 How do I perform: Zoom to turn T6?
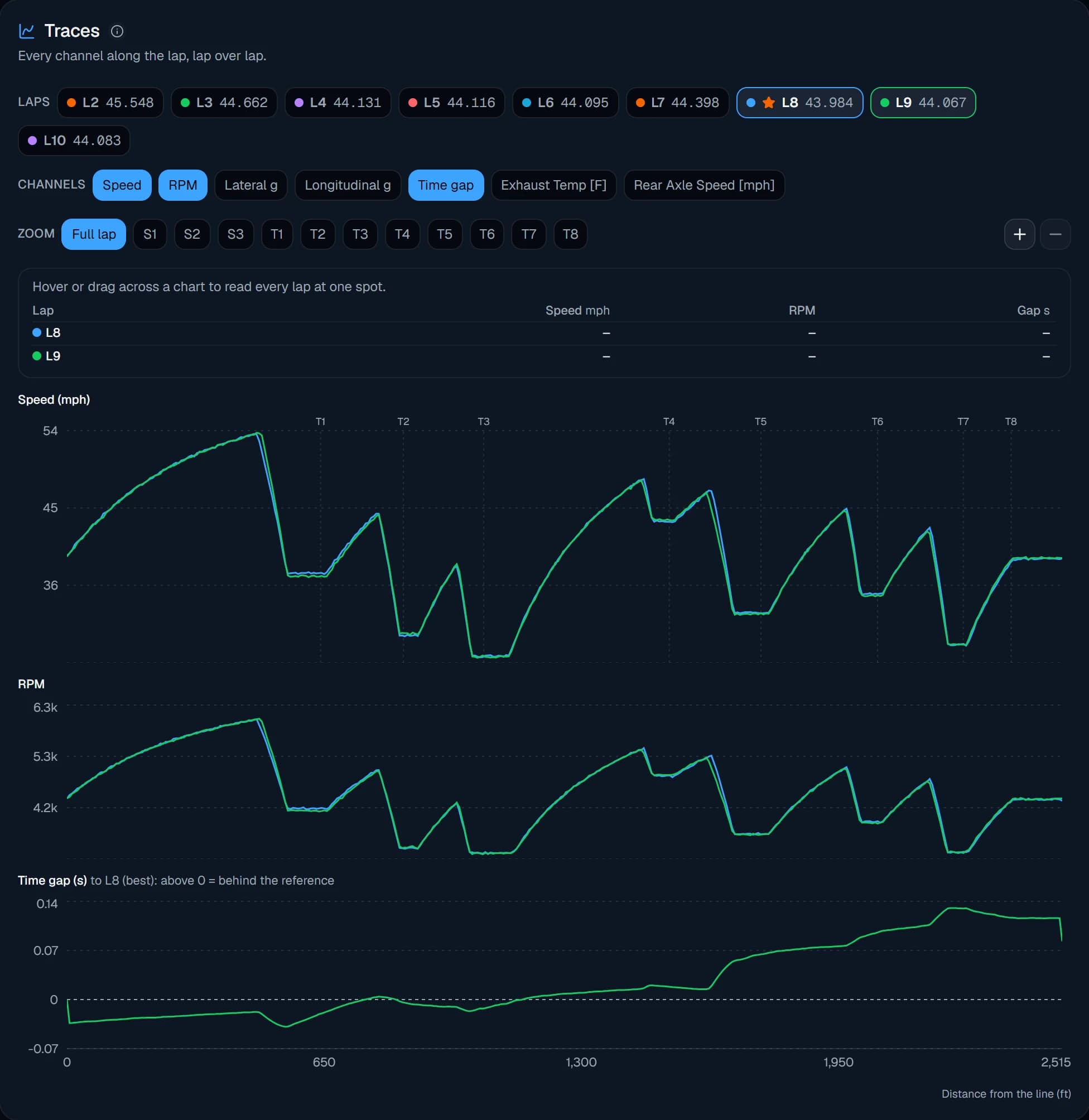pyautogui.click(x=487, y=234)
